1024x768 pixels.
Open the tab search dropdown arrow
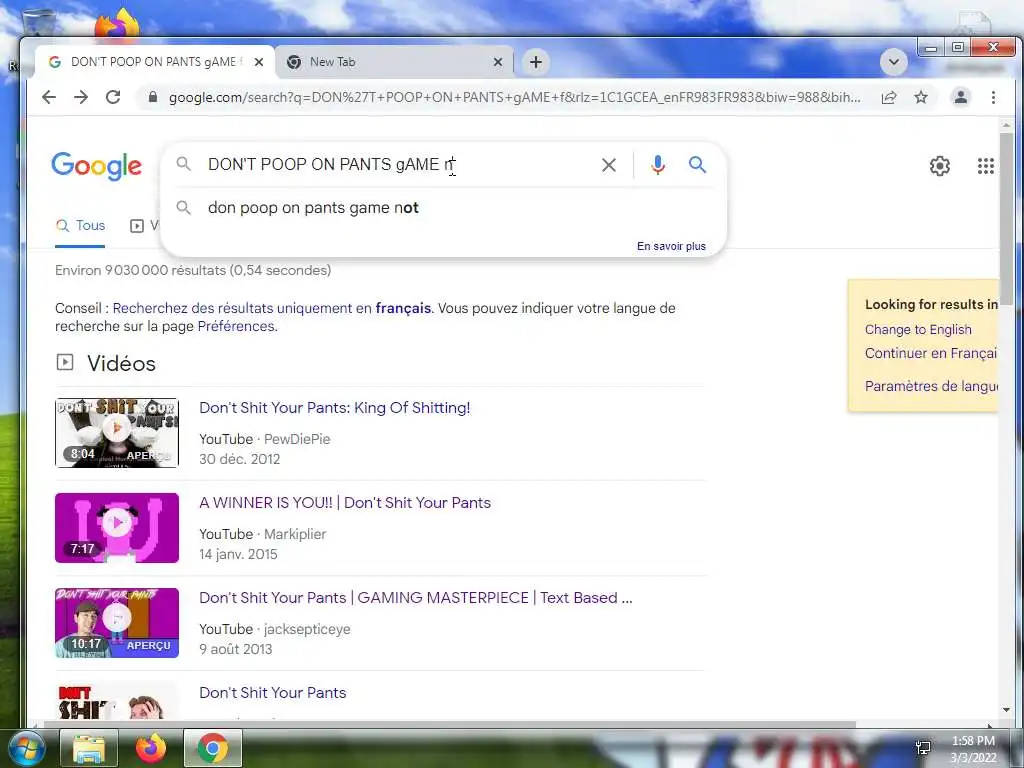893,62
